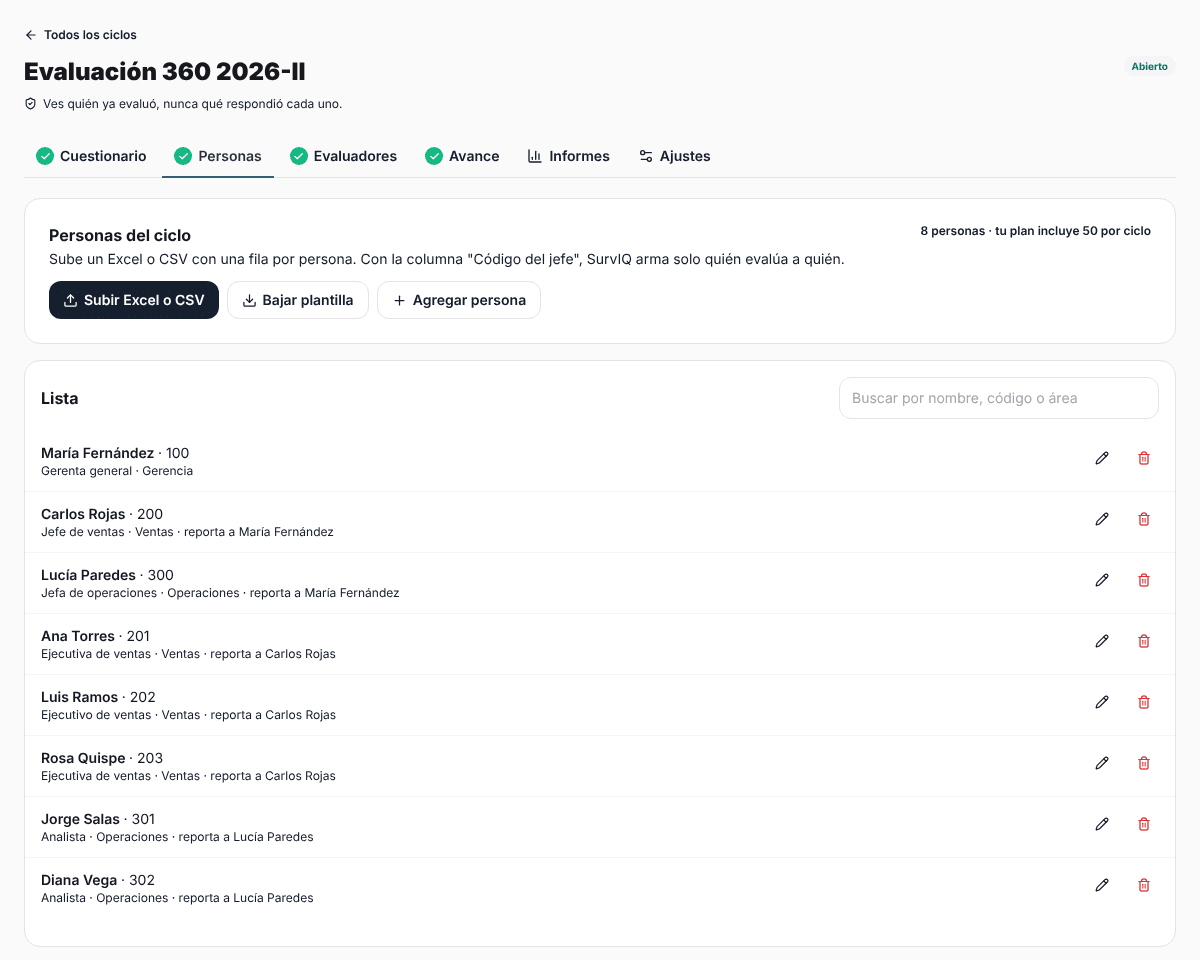Click the plan text "8 personas · tu plan incluye 50 por ciclo"
This screenshot has height=960, width=1200.
1036,231
